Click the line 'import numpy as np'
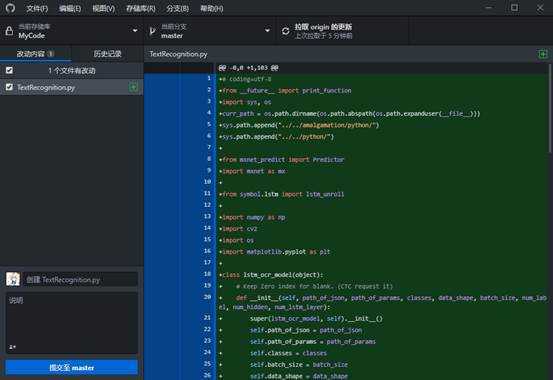The height and width of the screenshot is (380, 553). 253,217
